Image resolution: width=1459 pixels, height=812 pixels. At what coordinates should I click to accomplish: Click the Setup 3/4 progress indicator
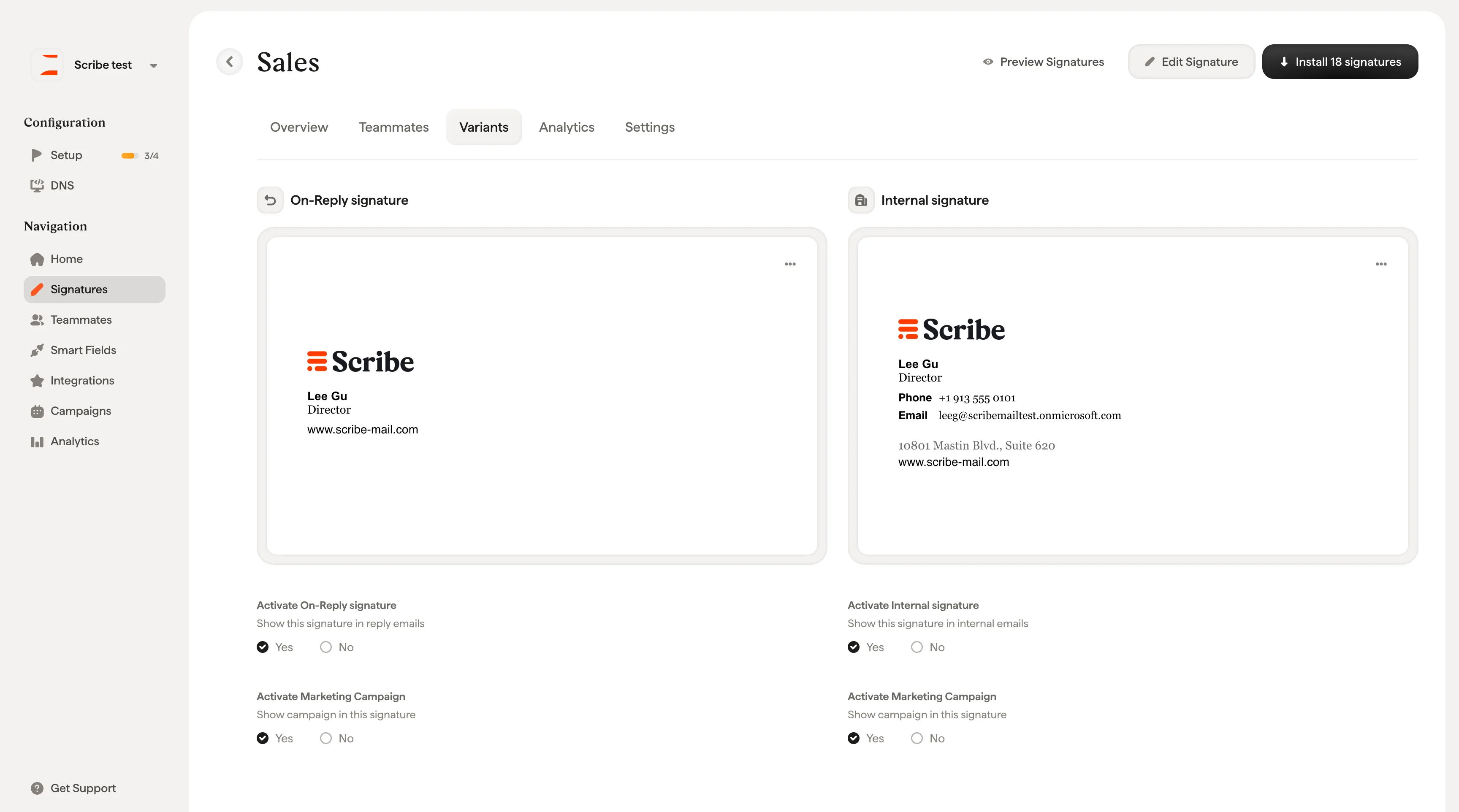(x=140, y=156)
